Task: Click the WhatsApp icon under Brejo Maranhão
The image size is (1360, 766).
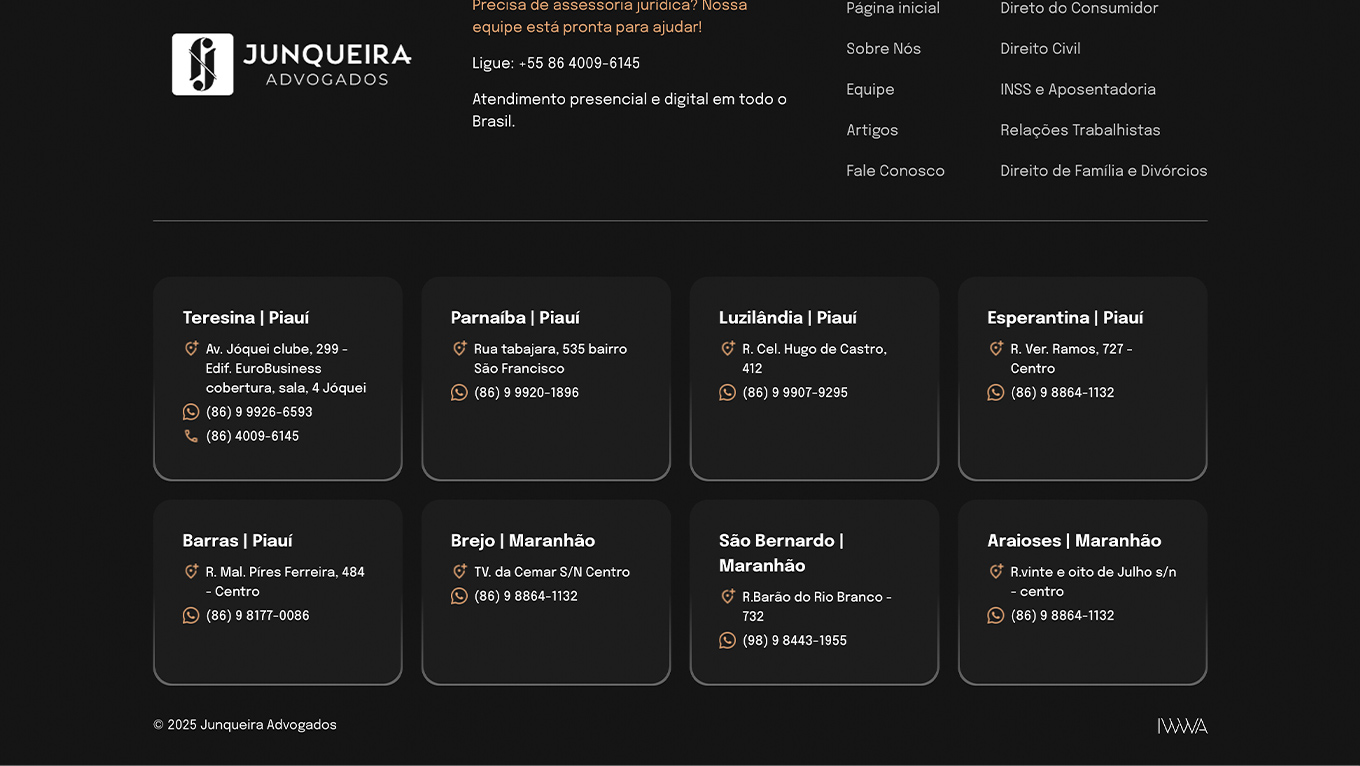Action: pos(459,595)
